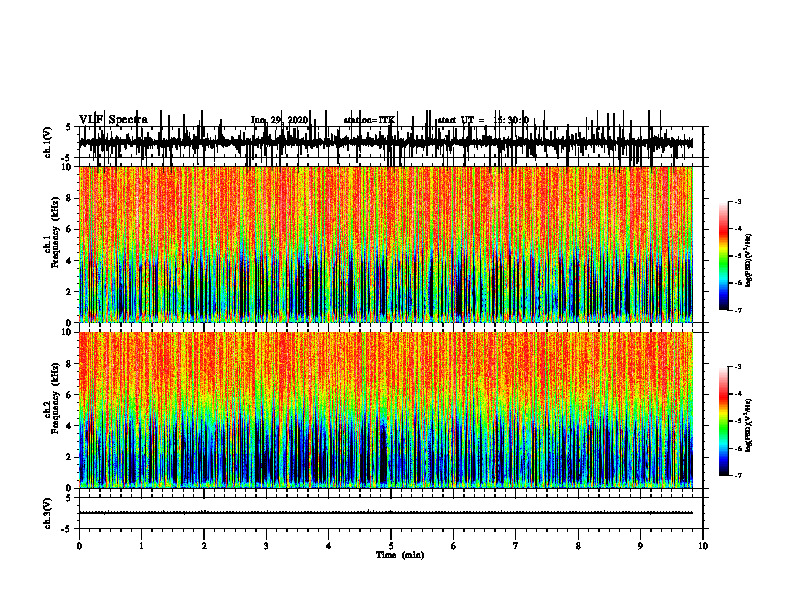792x612 pixels.
Task: Click the "-7" tick on ch.2 colorbar
Action: 738,476
